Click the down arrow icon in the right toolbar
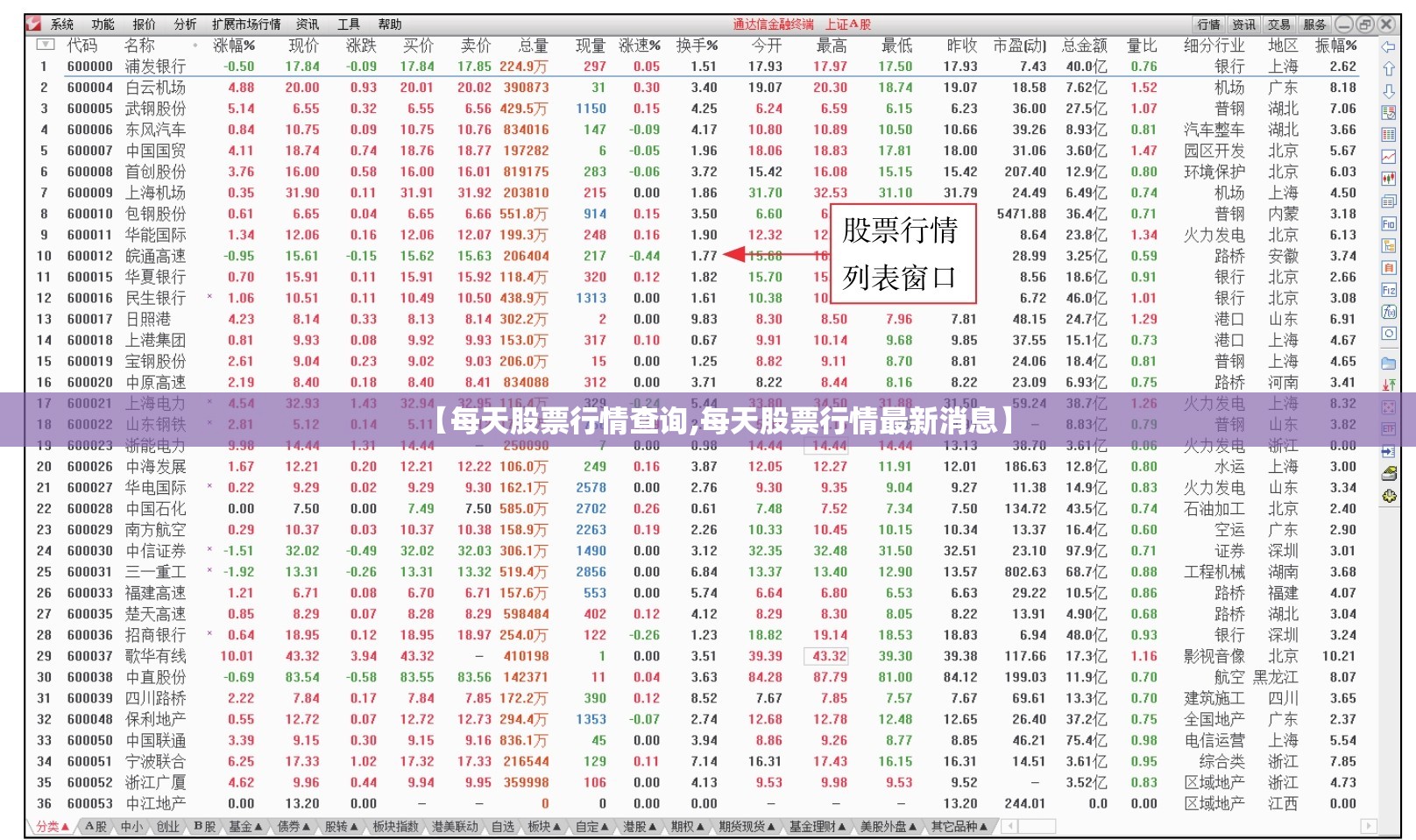Screen dimensions: 1416x840 pos(1389,91)
